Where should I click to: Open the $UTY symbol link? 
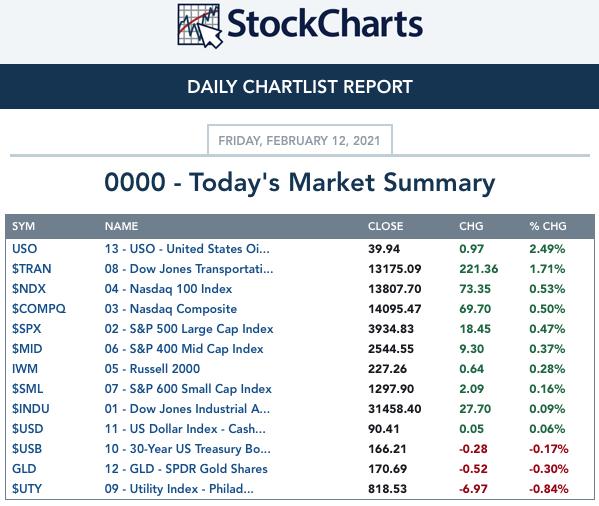click(x=26, y=488)
